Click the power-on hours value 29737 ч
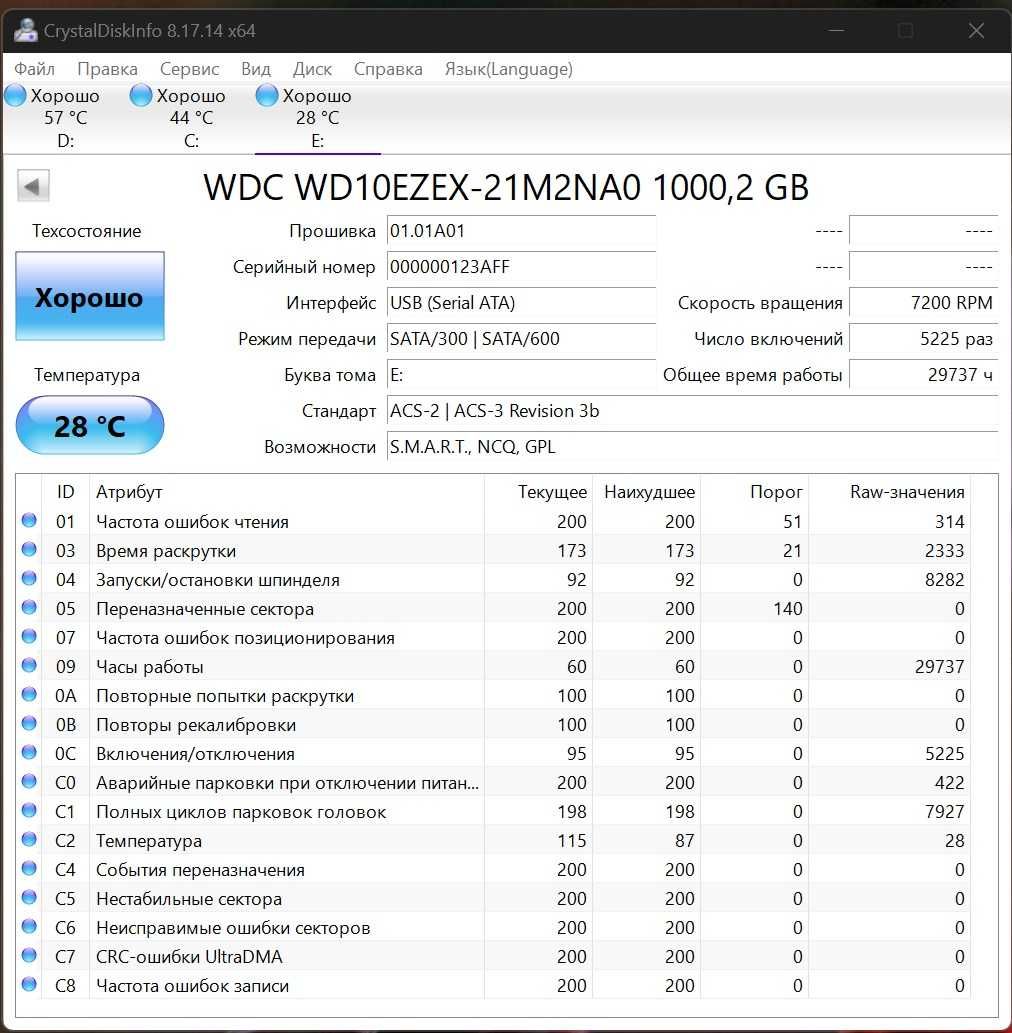Viewport: 1012px width, 1033px height. [x=924, y=375]
